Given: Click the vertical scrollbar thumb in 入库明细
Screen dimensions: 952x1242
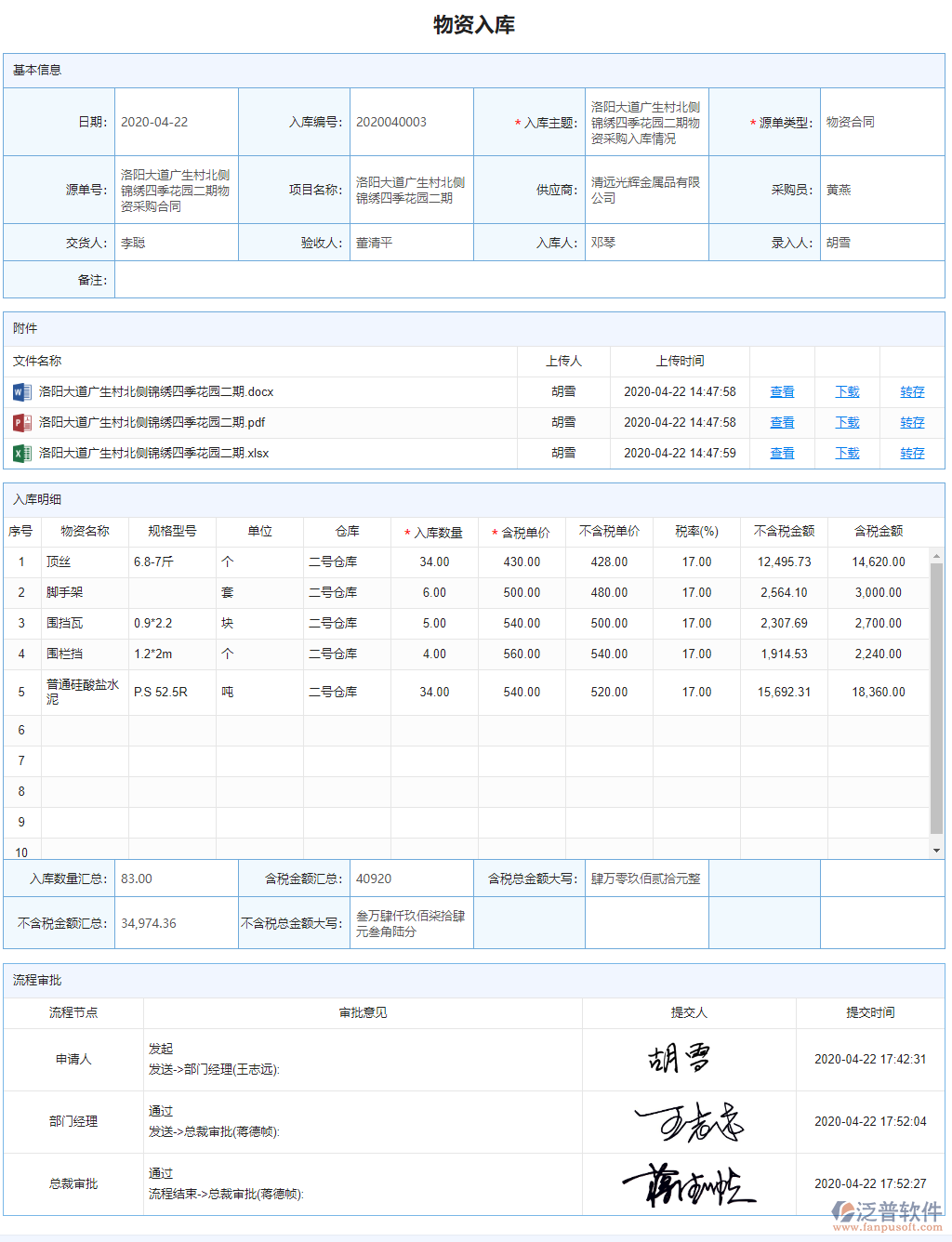Looking at the screenshot, I should pos(936,697).
